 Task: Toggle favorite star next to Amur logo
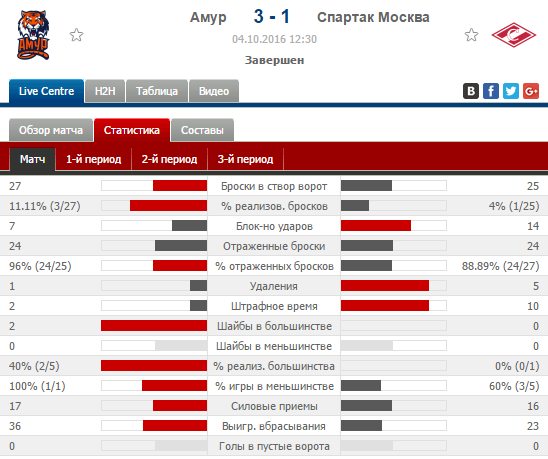[x=76, y=35]
